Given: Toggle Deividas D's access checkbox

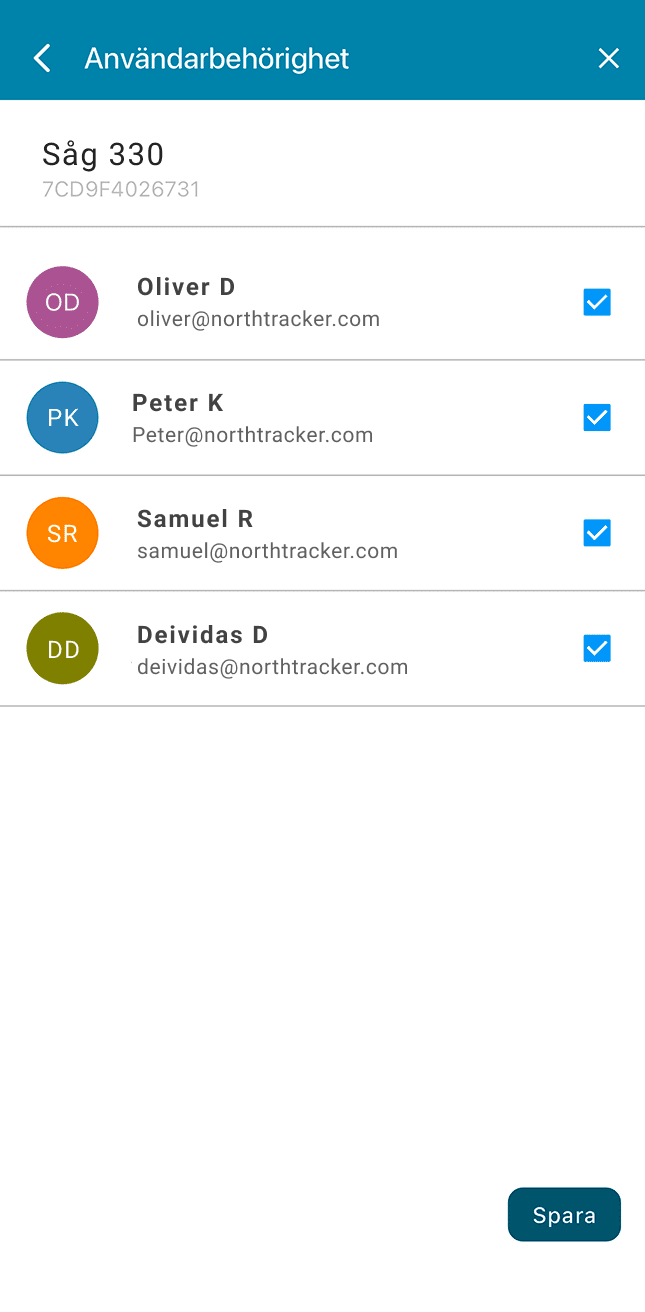Looking at the screenshot, I should tap(597, 649).
